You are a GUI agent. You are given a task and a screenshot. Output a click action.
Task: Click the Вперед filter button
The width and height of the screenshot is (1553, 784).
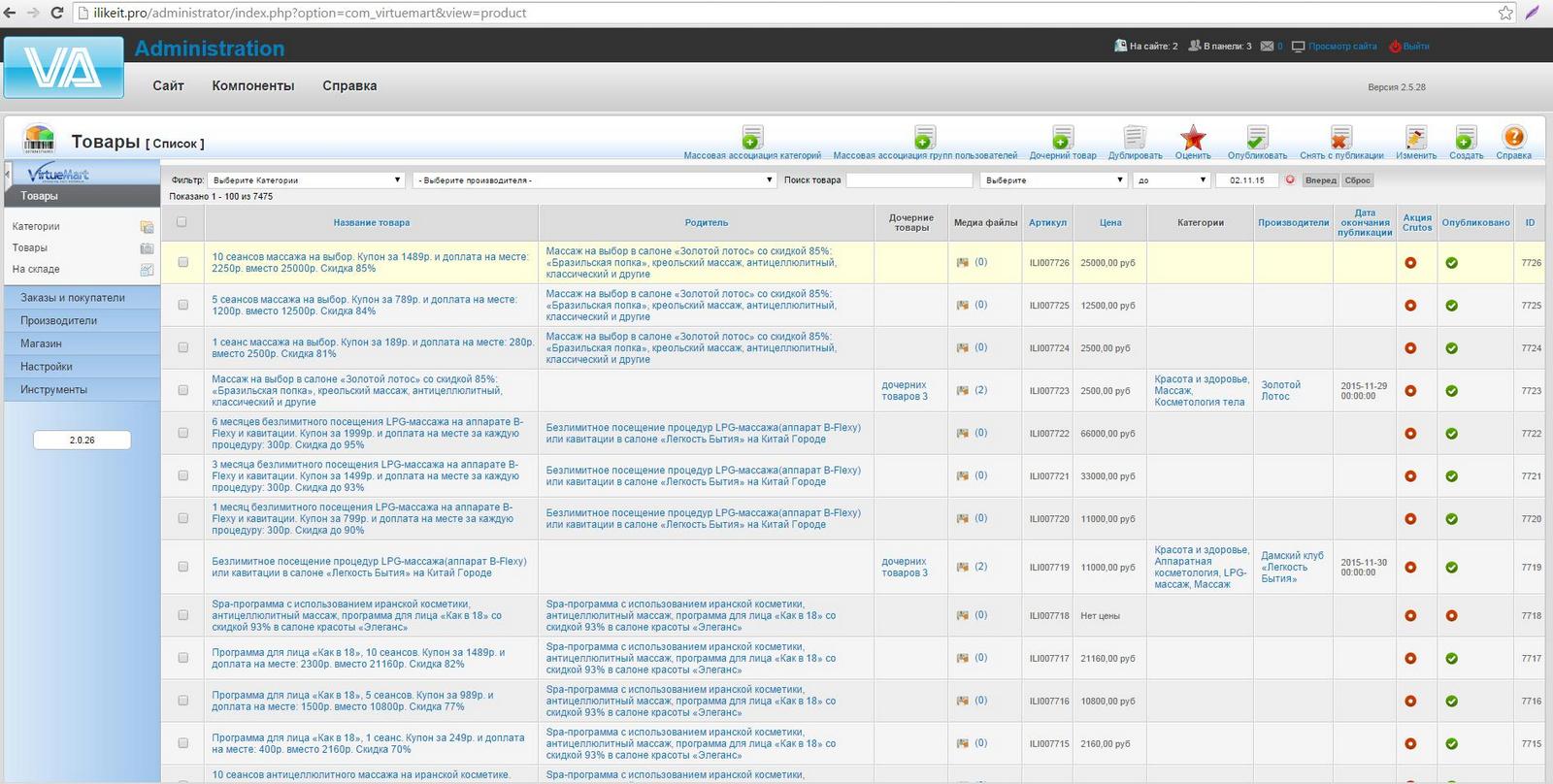click(1320, 180)
